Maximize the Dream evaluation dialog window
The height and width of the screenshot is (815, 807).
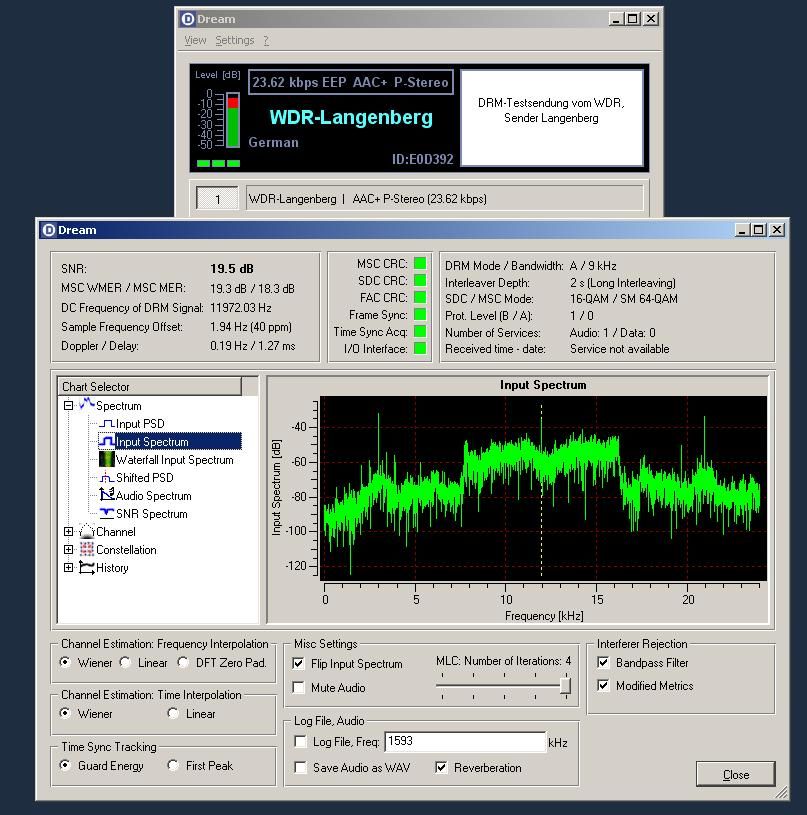pos(759,230)
